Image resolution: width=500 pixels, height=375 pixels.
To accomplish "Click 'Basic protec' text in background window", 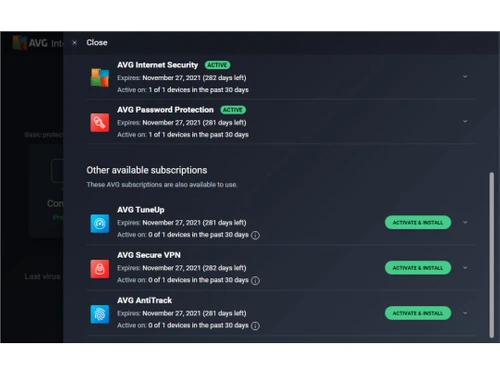I will 44,135.
